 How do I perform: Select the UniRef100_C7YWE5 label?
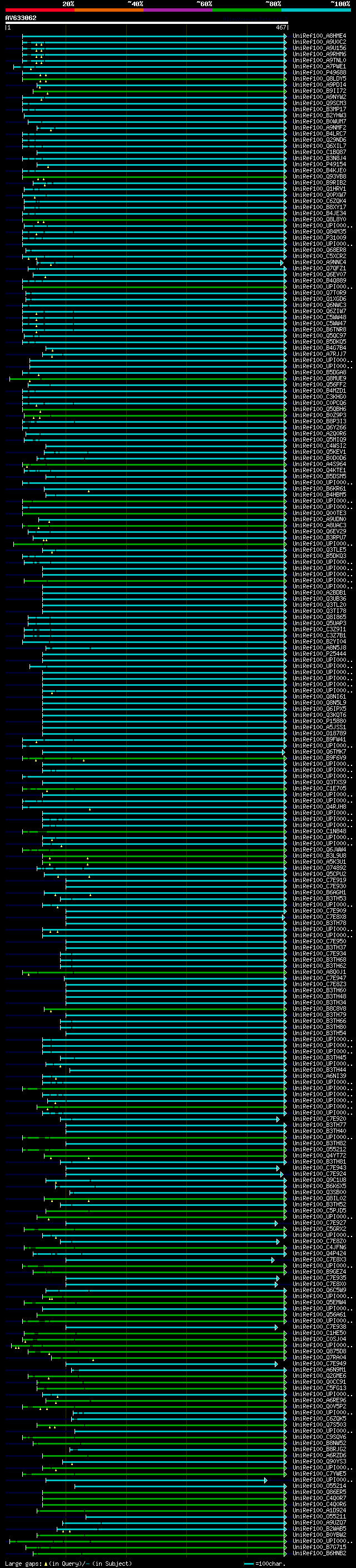(319, 1473)
